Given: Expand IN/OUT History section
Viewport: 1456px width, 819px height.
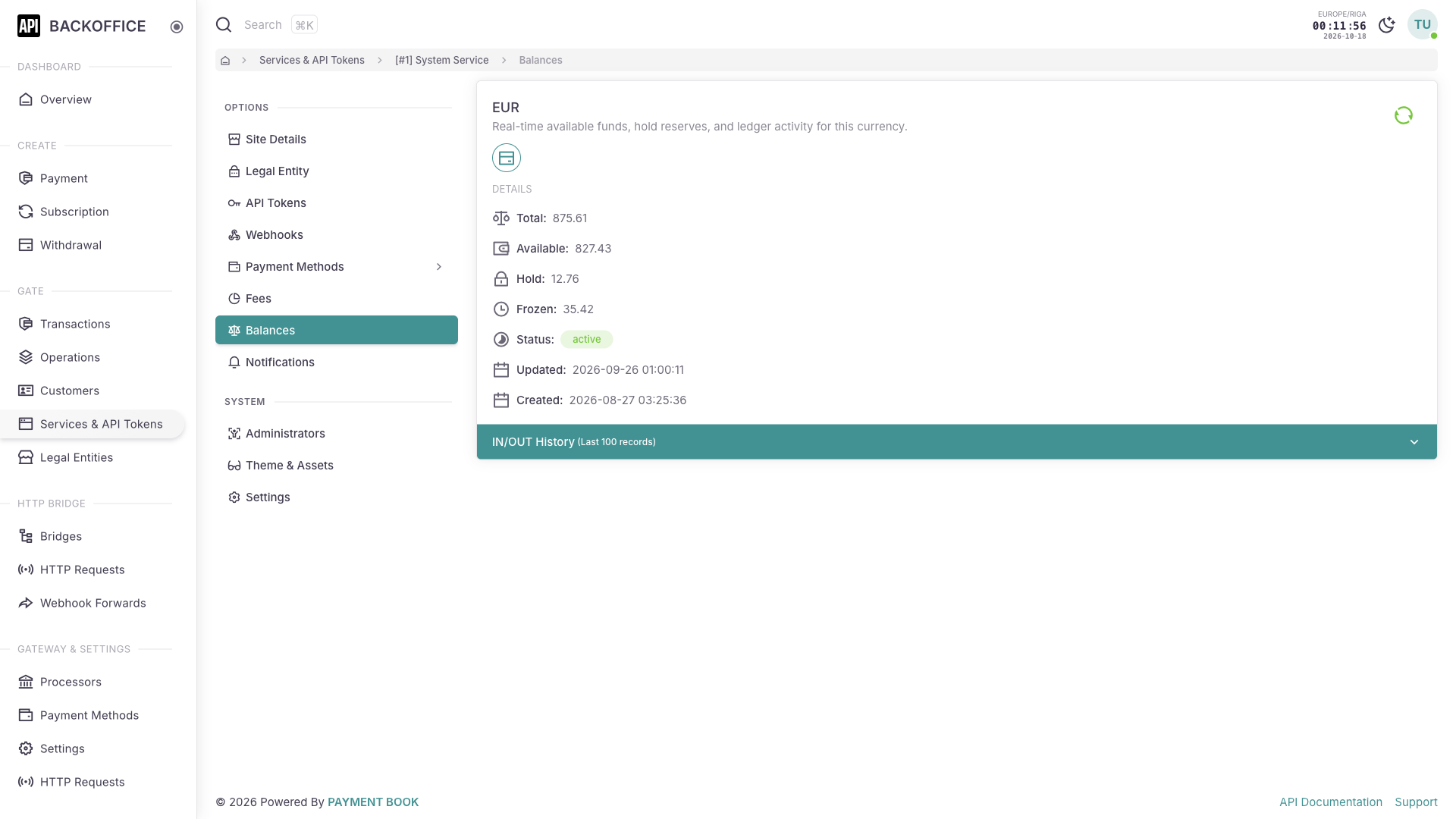Looking at the screenshot, I should pos(957,441).
